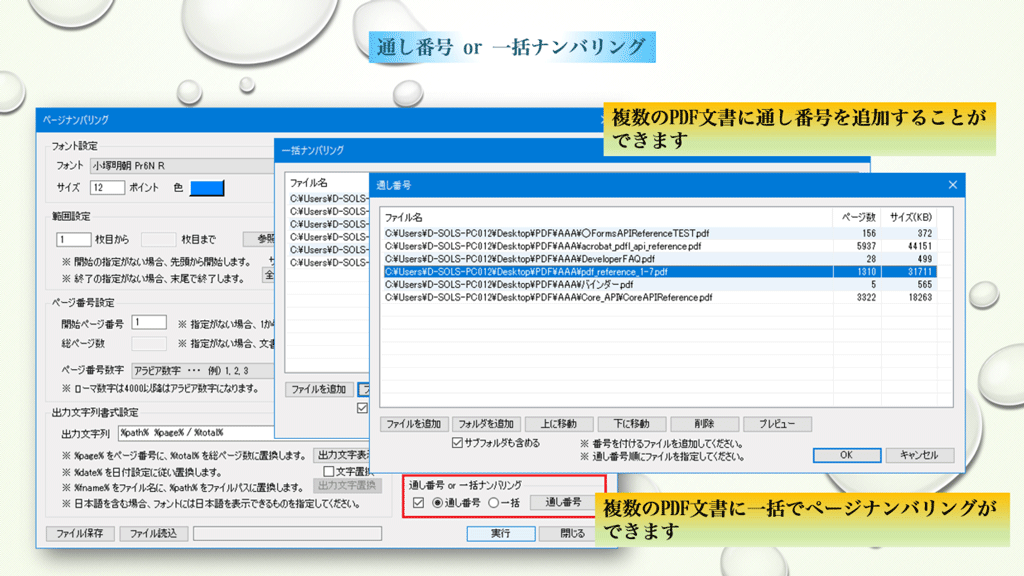The width and height of the screenshot is (1024, 576).
Task: Close the 通し番号 dialog with the X
Action: click(x=951, y=185)
